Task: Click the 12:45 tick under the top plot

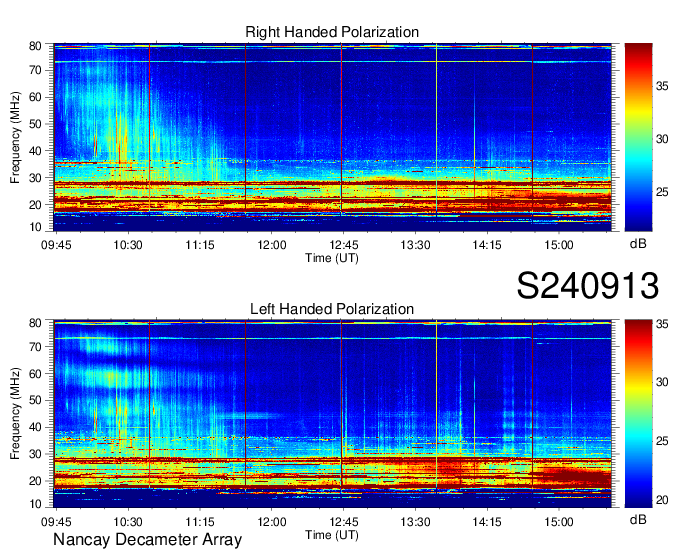Action: [x=343, y=245]
